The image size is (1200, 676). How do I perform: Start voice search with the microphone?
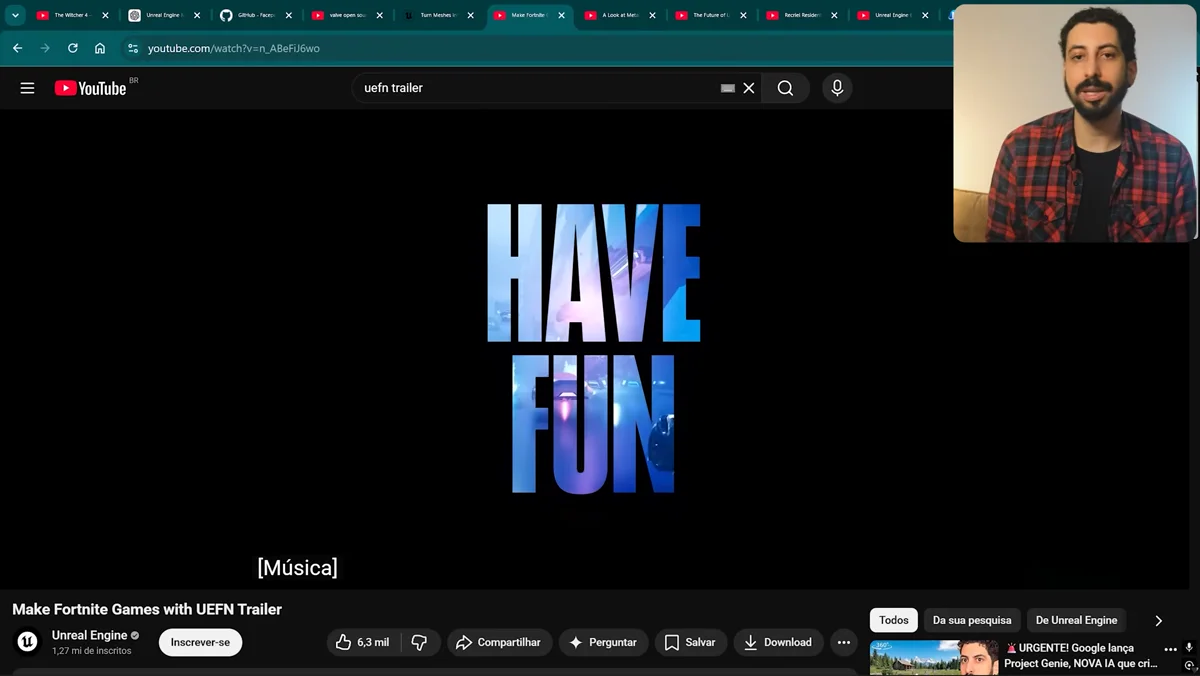coord(837,88)
